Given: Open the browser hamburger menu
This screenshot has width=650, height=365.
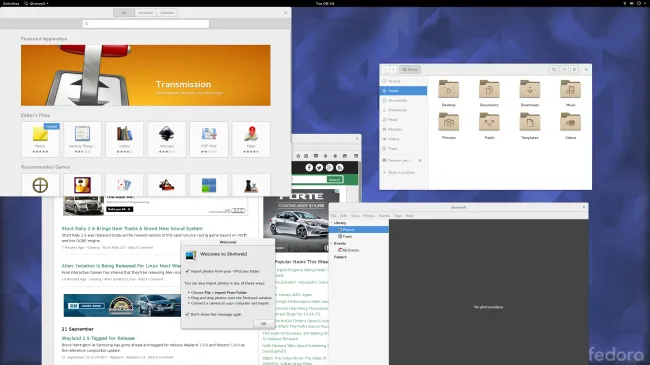Looking at the screenshot, I should point(356,156).
